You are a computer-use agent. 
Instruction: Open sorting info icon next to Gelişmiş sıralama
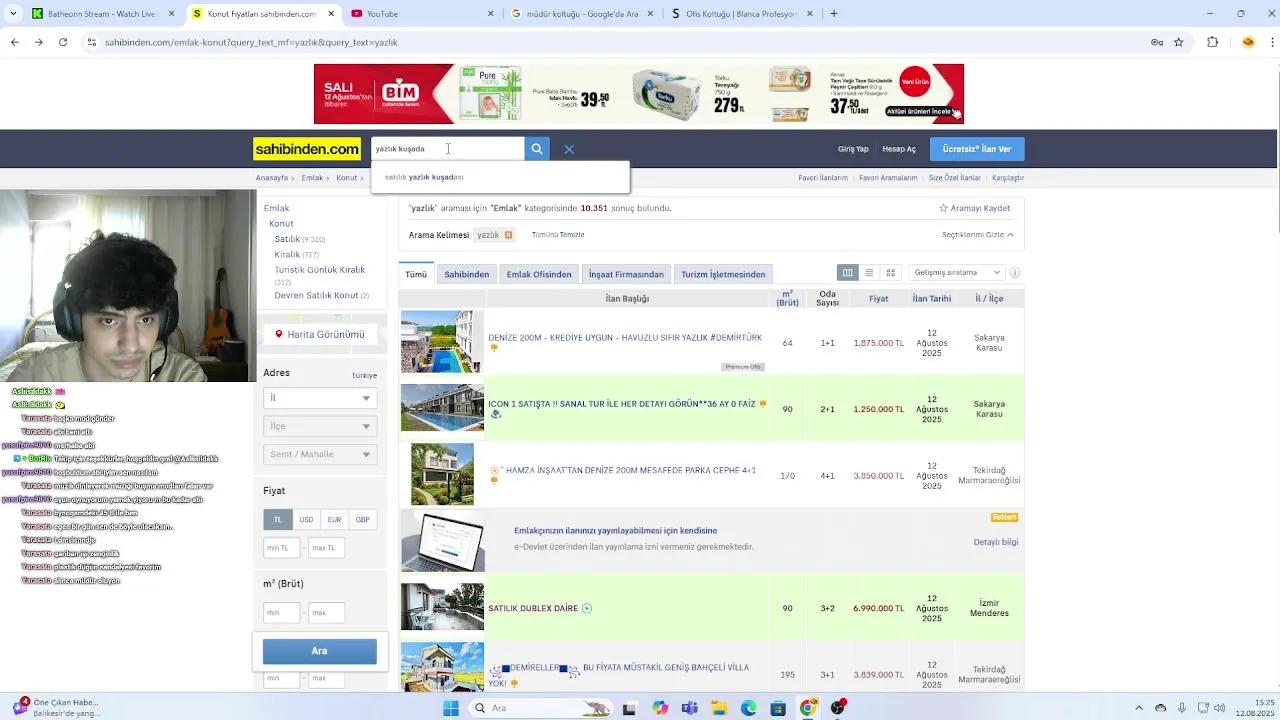coord(1015,273)
